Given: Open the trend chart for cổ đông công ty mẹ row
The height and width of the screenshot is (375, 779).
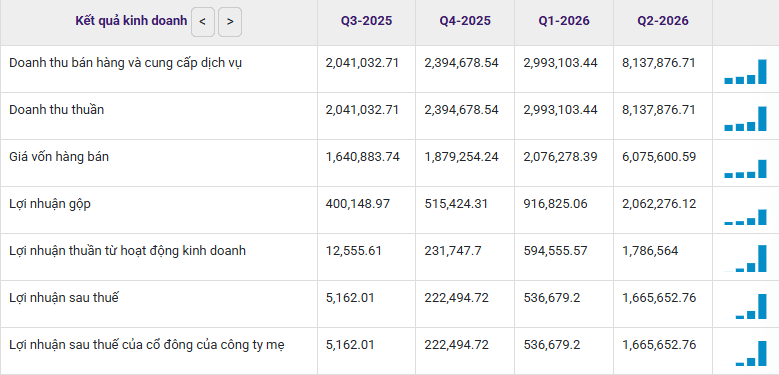Looking at the screenshot, I should [745, 353].
